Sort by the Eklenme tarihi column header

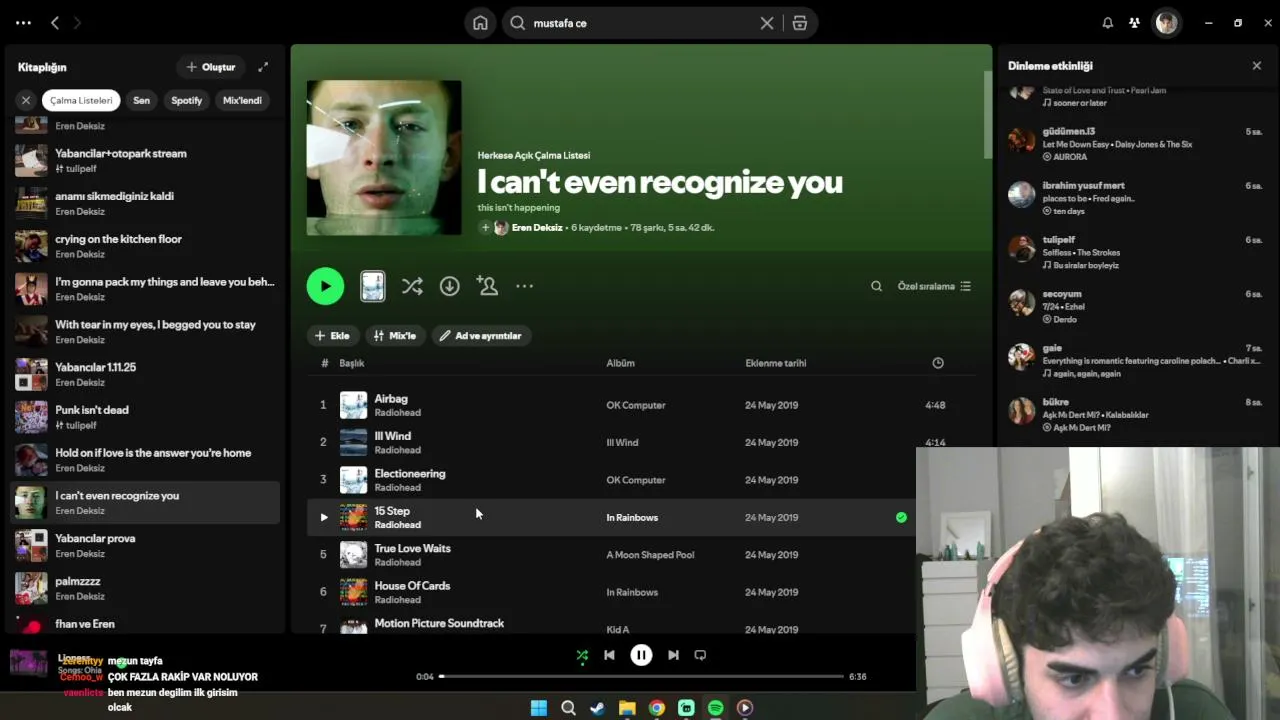point(776,363)
